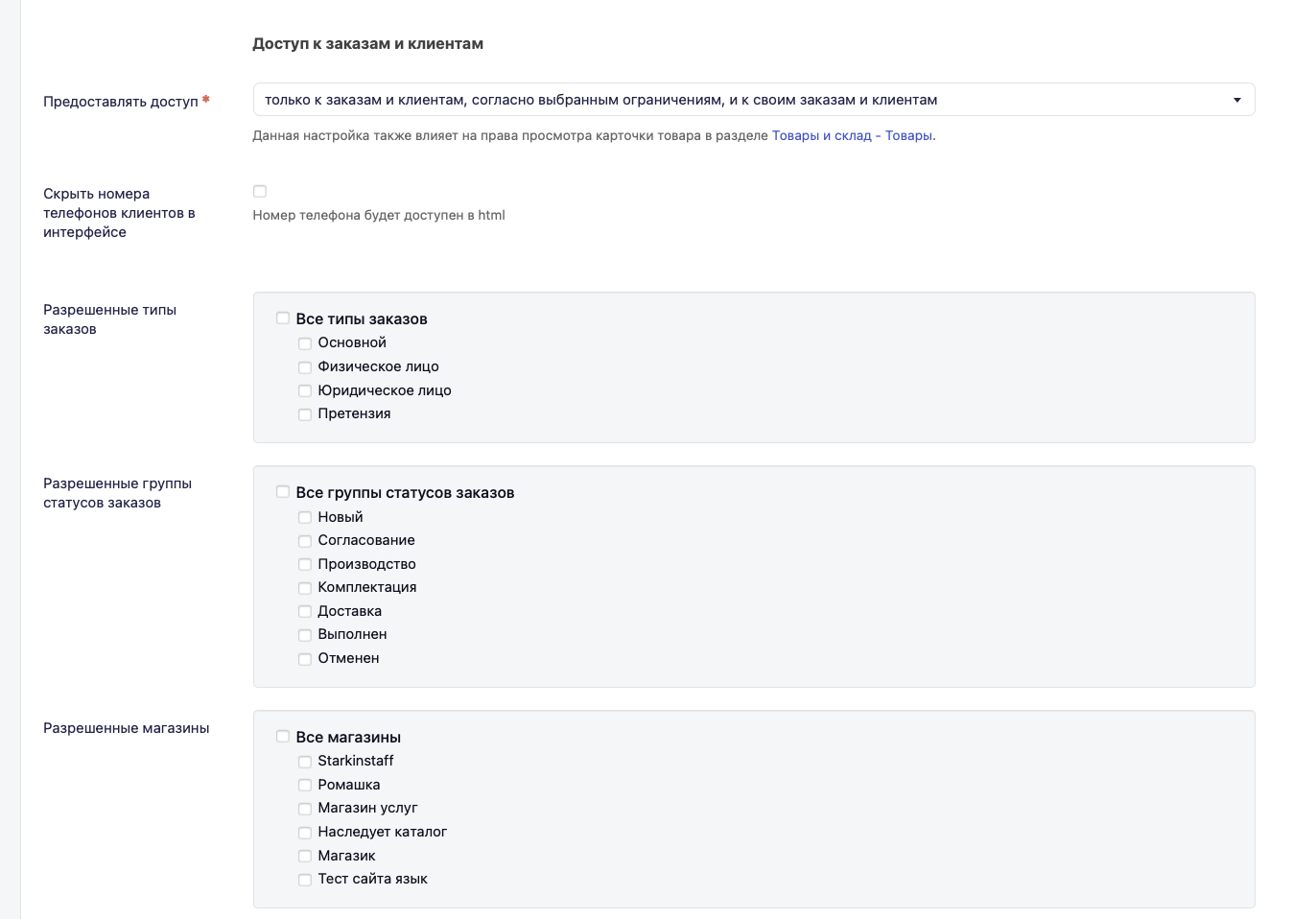Select the 'Starkinstaff' store checkbox
Screen dimensions: 1316x919
pyautogui.click(x=305, y=762)
